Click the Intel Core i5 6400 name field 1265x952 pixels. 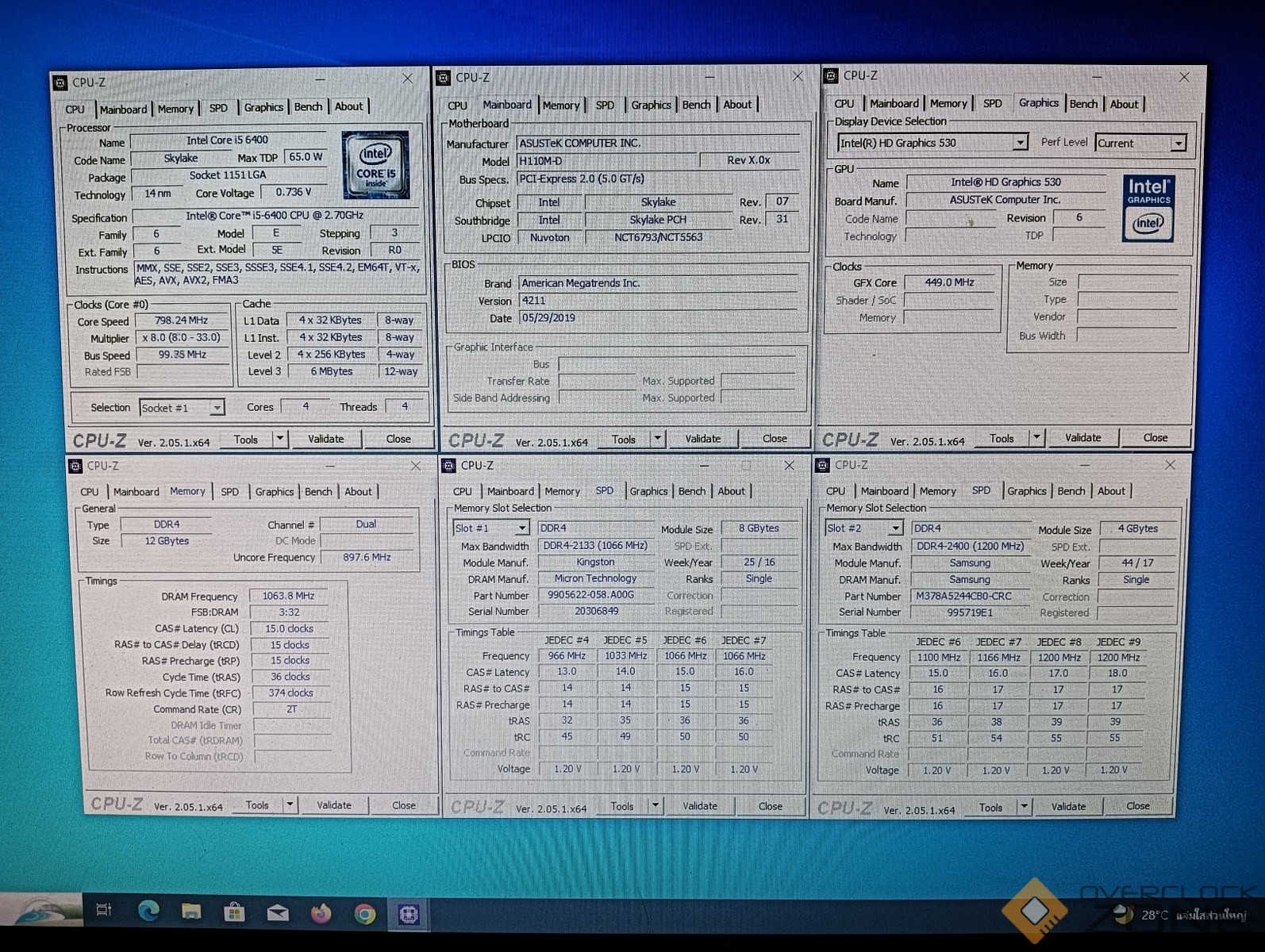pos(228,140)
